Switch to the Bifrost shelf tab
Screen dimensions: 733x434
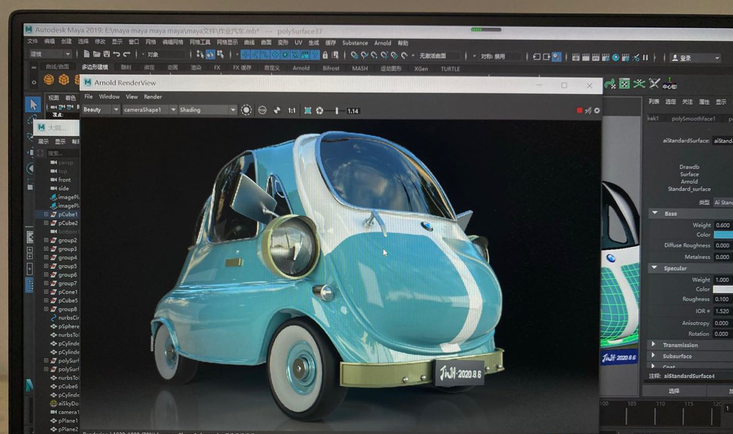(x=331, y=68)
